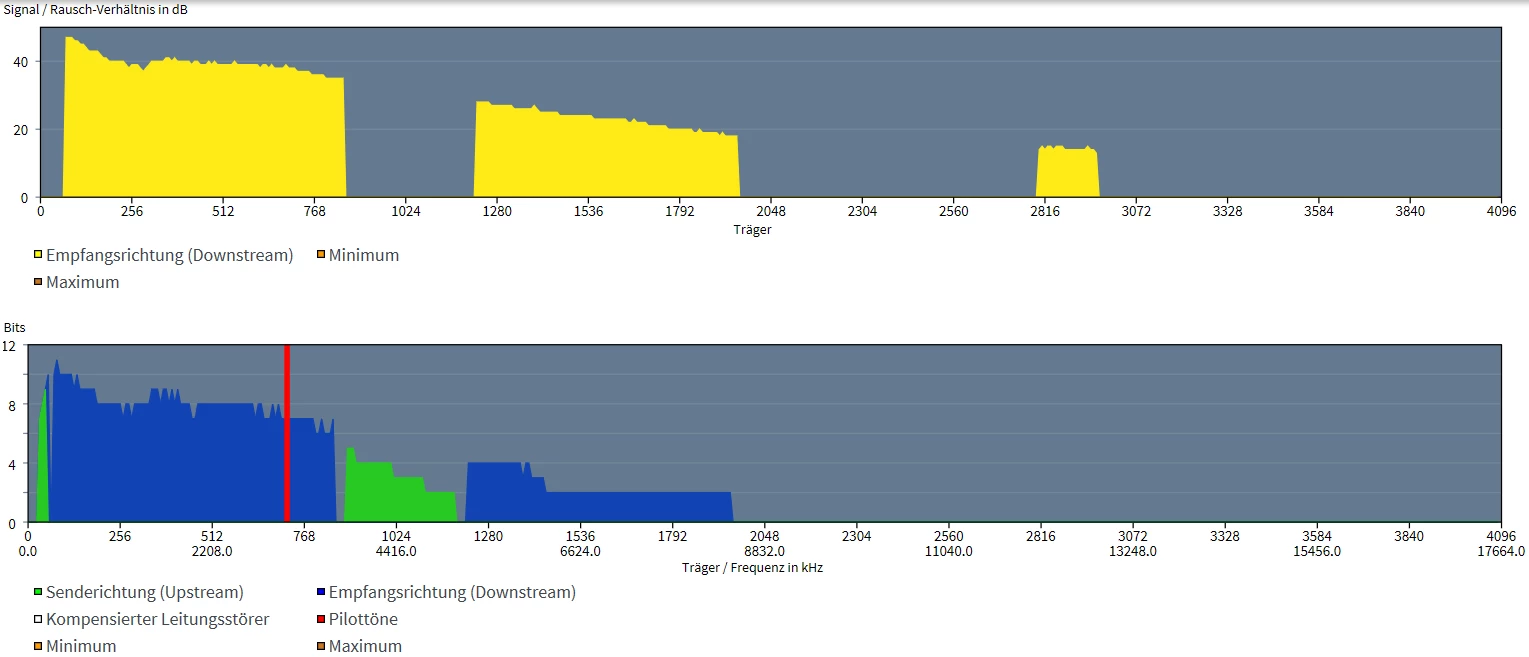Click the '11040.0' frequency tick label
The height and width of the screenshot is (657, 1529).
pyautogui.click(x=948, y=551)
